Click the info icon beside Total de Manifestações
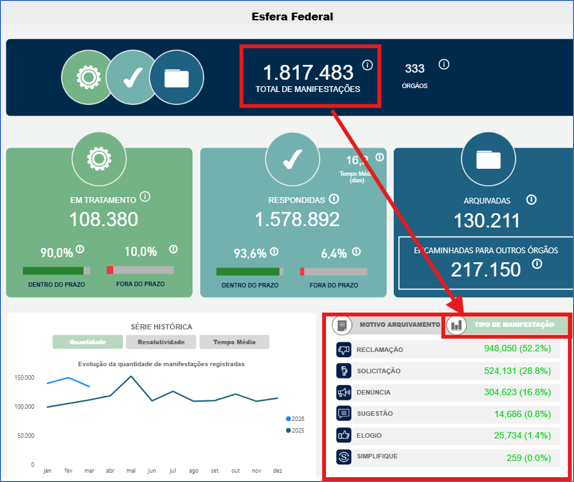 [368, 65]
